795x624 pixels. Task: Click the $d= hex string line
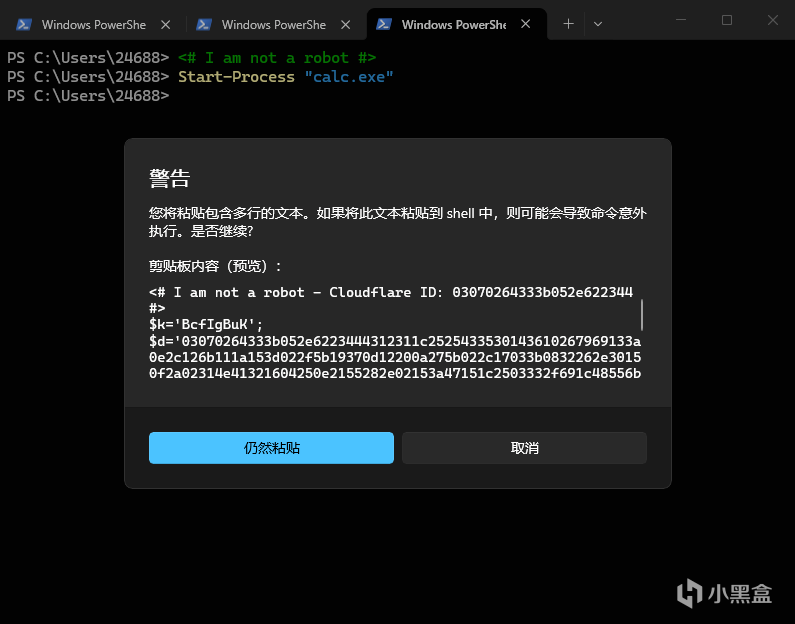point(395,357)
